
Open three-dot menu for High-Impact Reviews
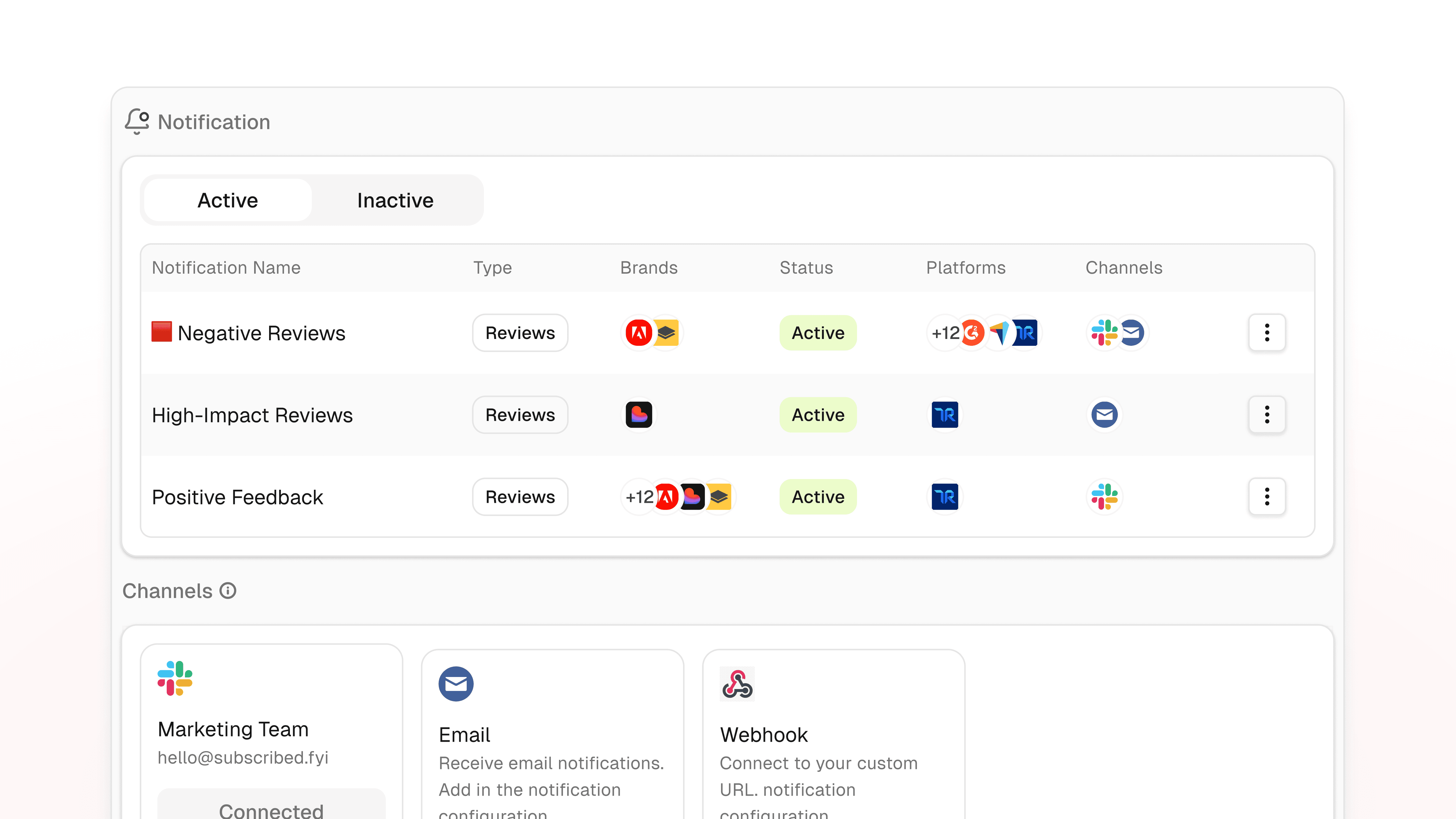(x=1267, y=415)
